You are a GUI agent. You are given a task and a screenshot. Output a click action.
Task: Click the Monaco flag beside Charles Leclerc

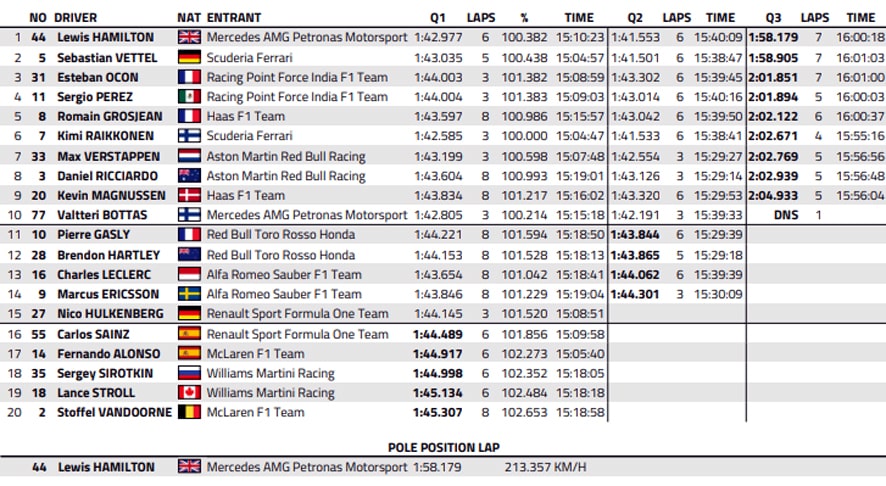pyautogui.click(x=189, y=275)
